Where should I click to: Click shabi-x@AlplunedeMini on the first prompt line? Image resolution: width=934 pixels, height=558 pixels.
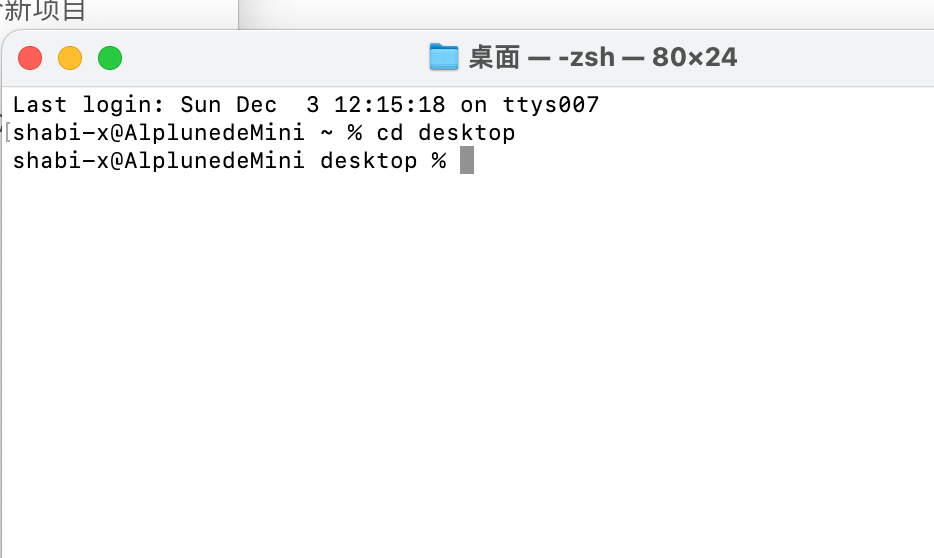point(158,133)
